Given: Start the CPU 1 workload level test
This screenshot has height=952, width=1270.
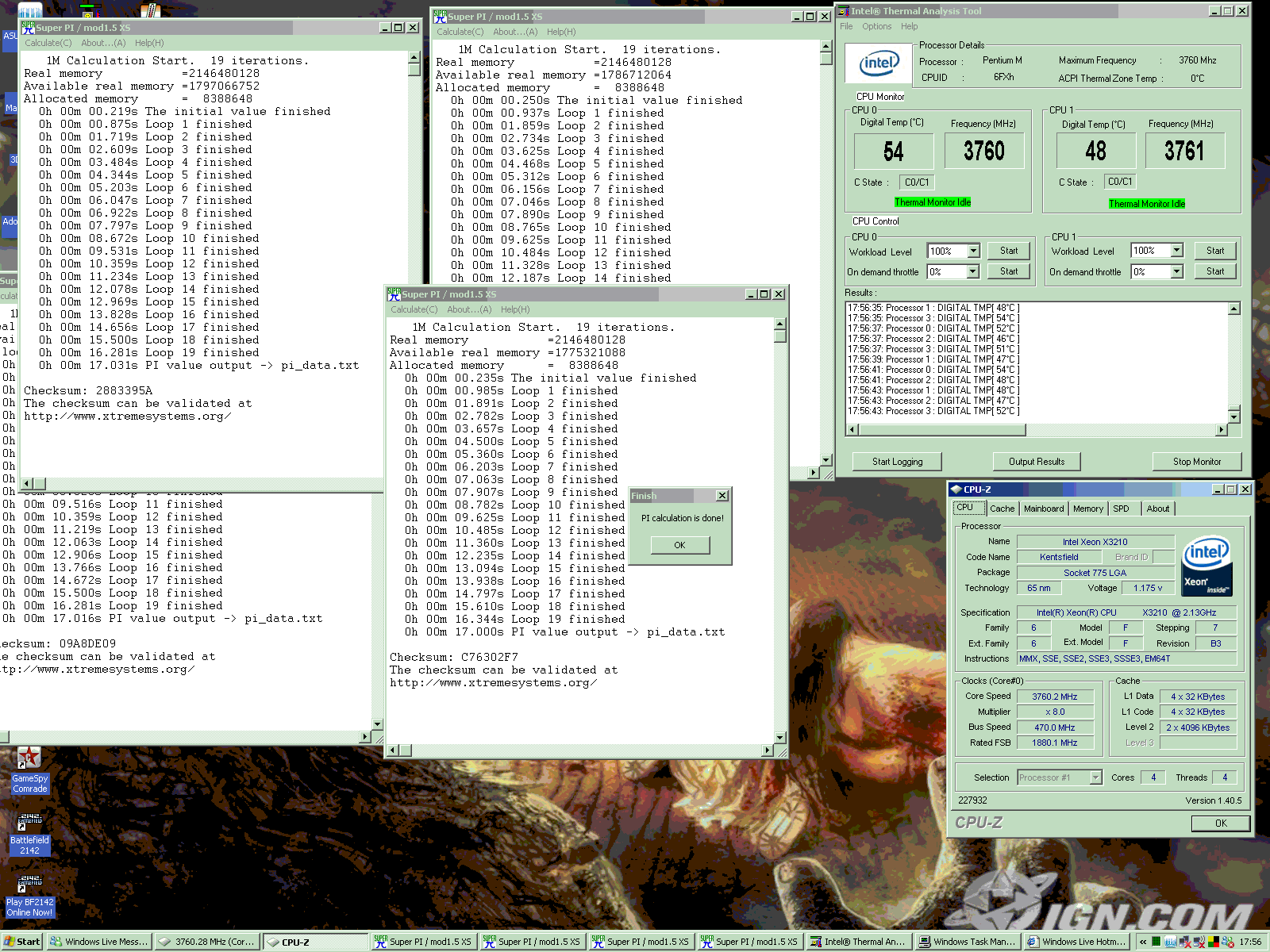Looking at the screenshot, I should click(x=1215, y=251).
